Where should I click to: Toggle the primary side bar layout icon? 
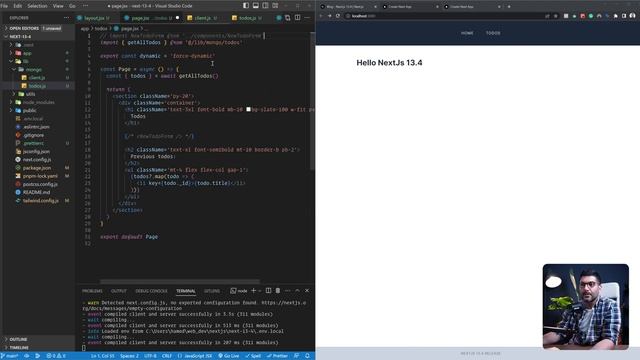pos(246,6)
